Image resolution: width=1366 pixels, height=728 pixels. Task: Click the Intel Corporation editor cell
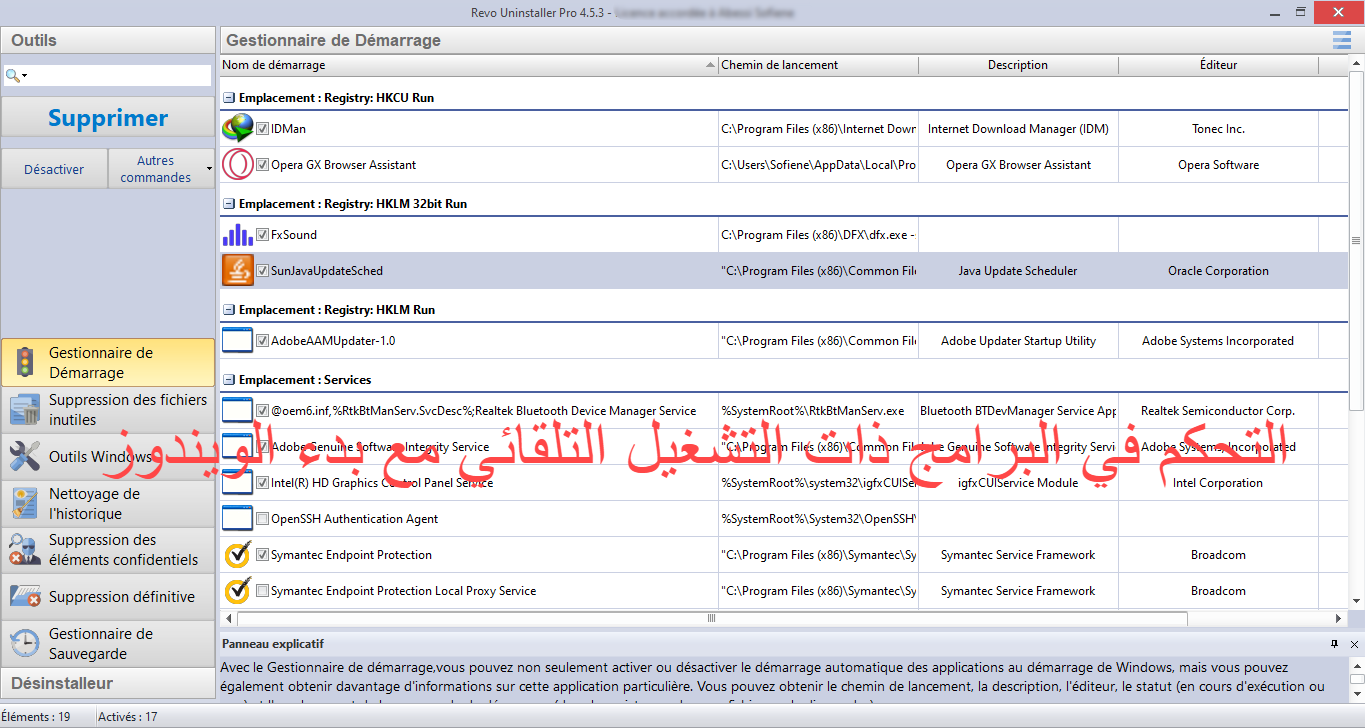coord(1218,483)
